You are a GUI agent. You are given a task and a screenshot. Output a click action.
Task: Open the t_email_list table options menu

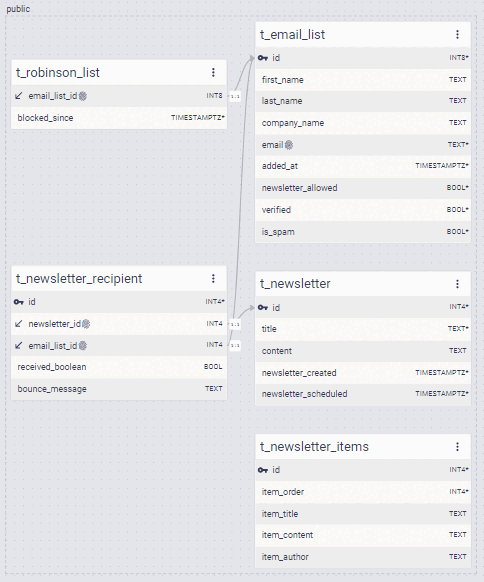tap(457, 35)
